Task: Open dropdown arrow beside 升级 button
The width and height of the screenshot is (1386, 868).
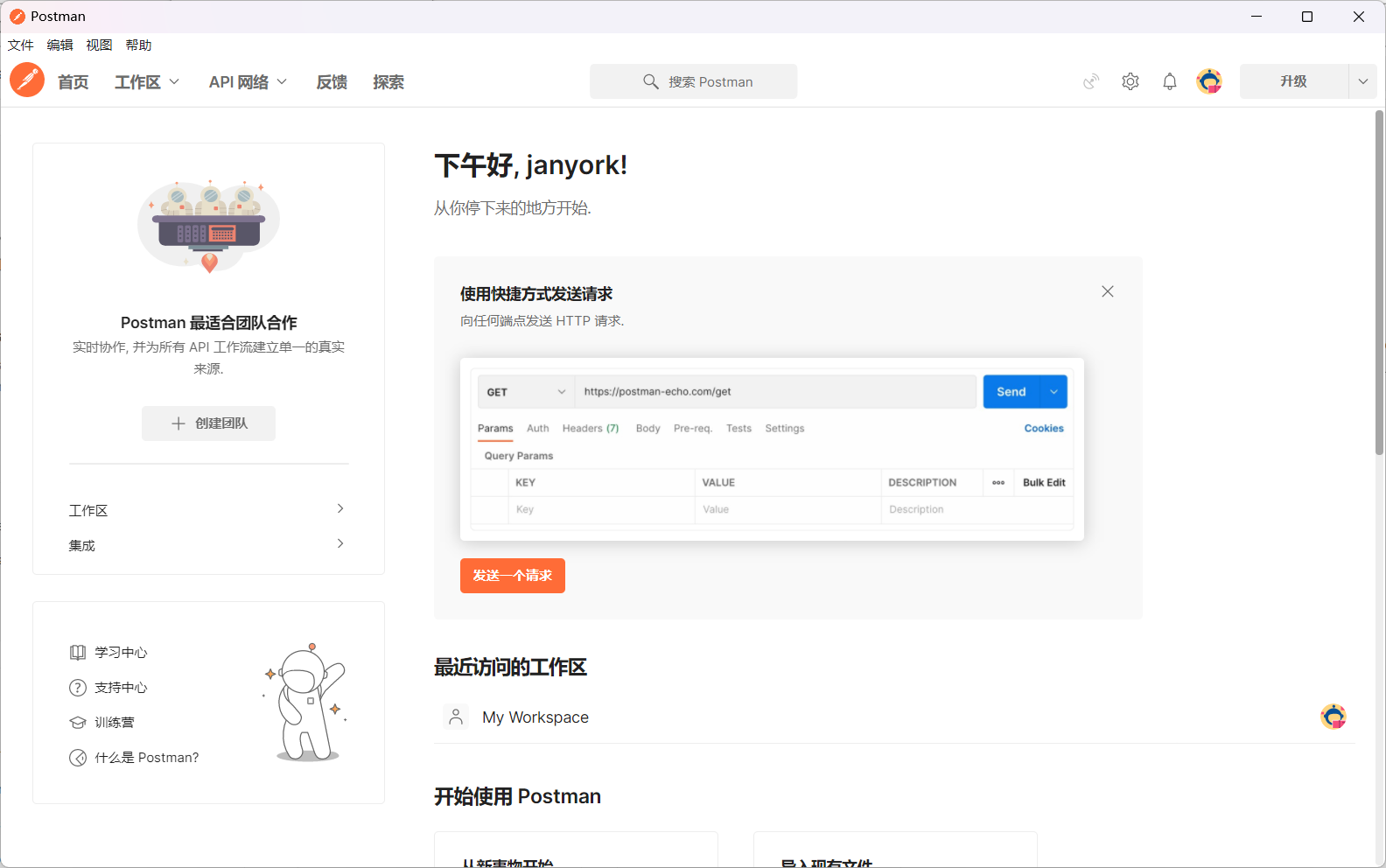Action: (x=1362, y=81)
